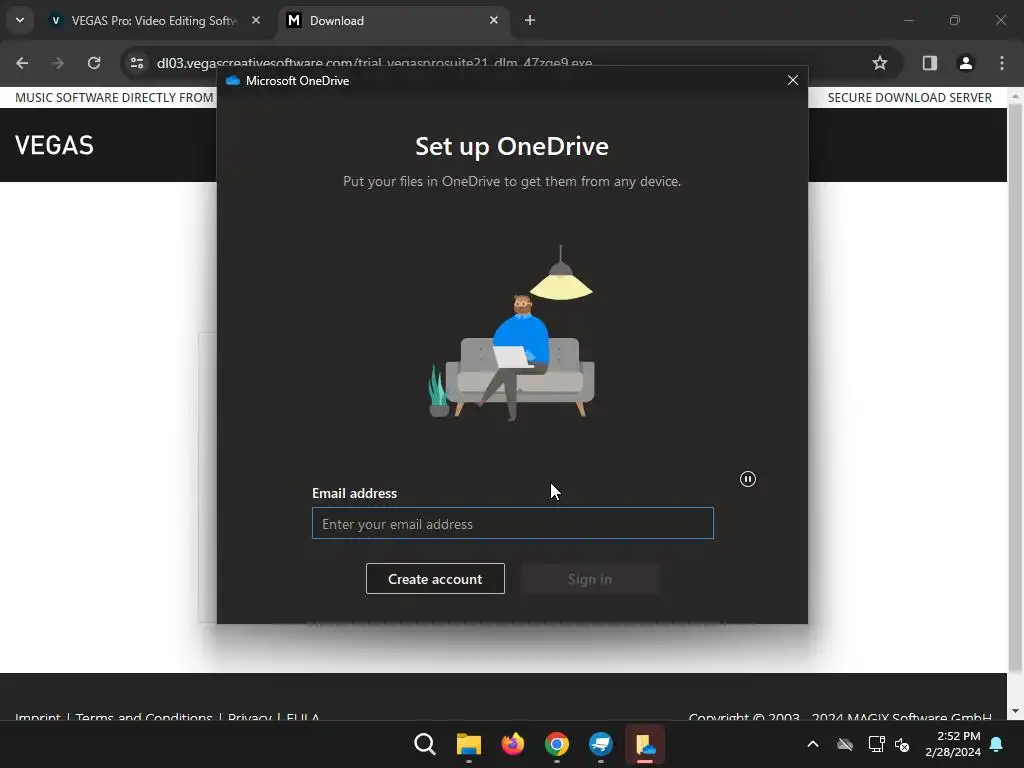Click the page vertical scrollbar
Screen dimensions: 1024x768
click(x=1015, y=387)
